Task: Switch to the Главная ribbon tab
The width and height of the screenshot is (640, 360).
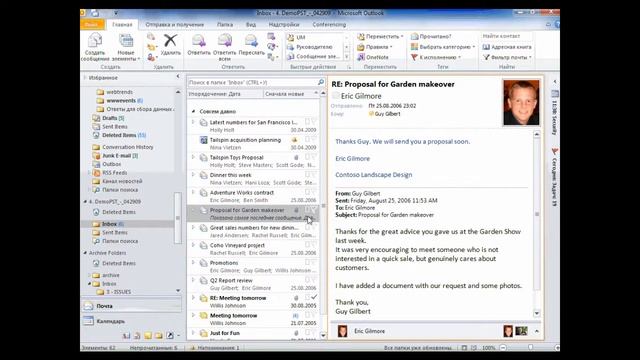Action: [122, 24]
